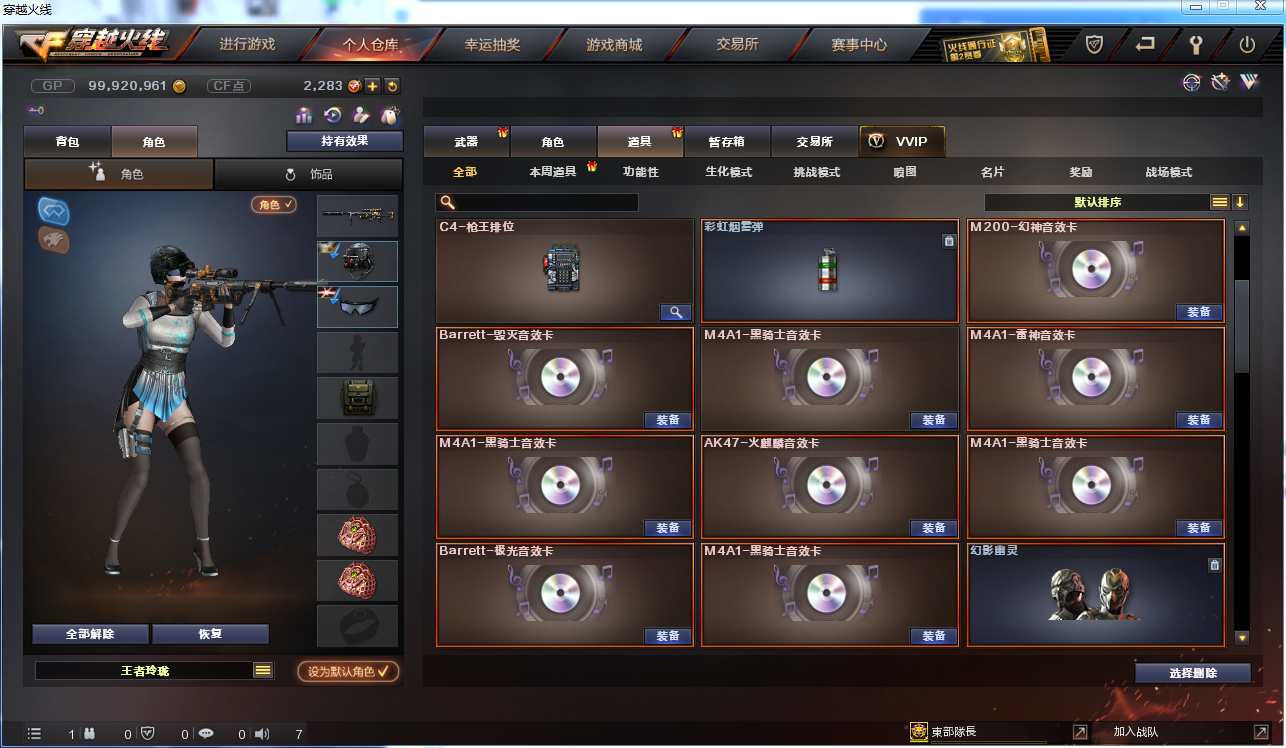Open the VVIP tab
Screen dimensions: 1286x748
coord(902,141)
